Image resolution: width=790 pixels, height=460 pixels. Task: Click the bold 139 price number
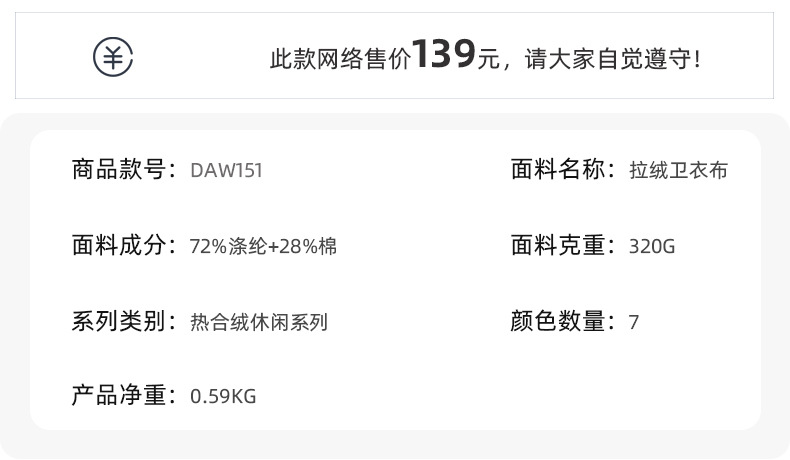[x=444, y=54]
